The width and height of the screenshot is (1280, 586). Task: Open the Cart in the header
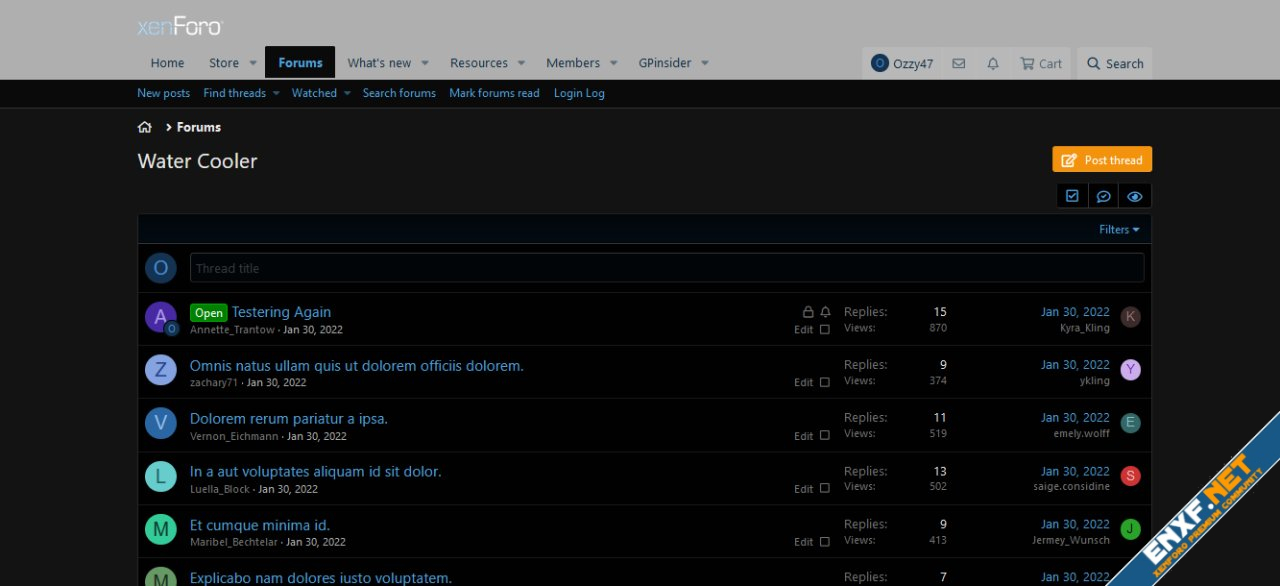[x=1040, y=63]
